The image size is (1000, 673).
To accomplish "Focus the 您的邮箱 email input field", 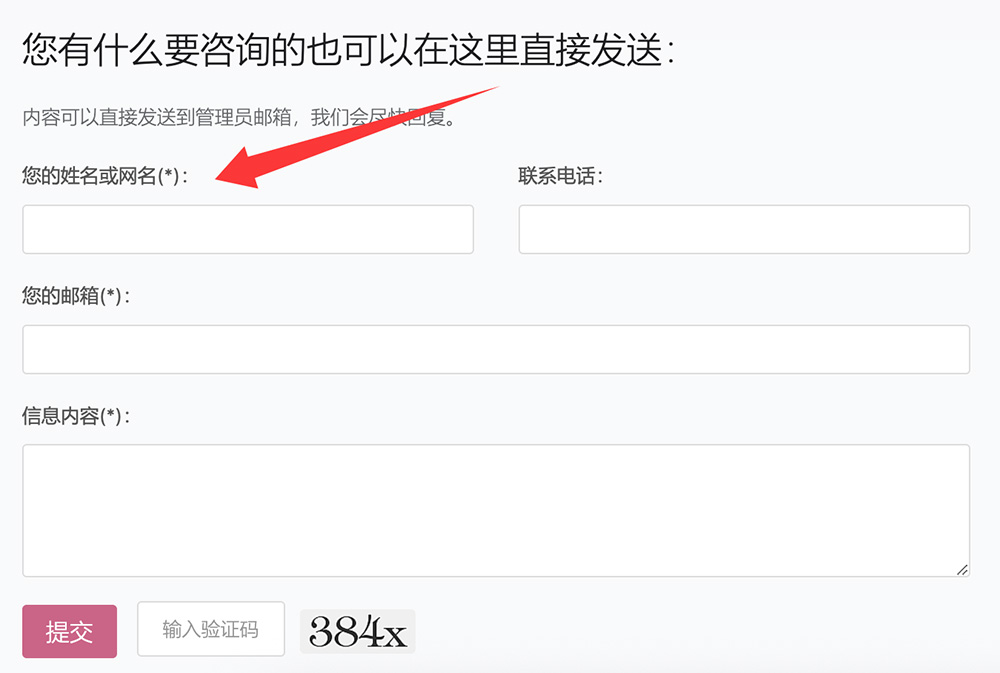I will 496,350.
